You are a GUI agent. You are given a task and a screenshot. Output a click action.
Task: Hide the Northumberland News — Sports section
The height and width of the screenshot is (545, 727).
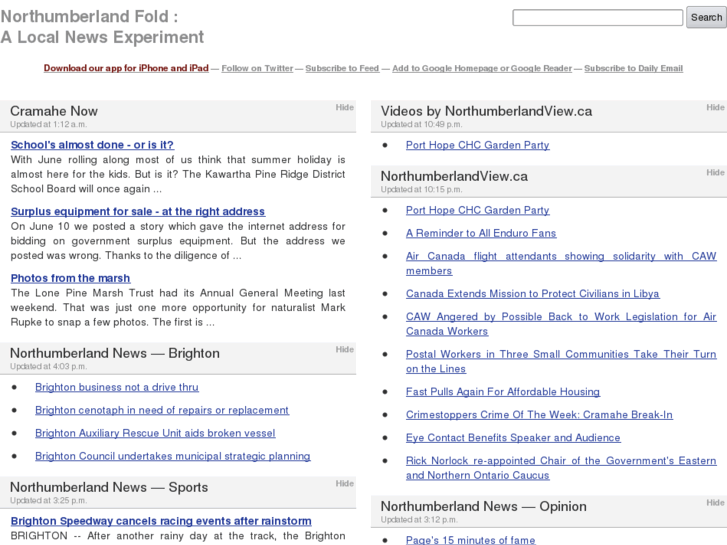coord(344,483)
